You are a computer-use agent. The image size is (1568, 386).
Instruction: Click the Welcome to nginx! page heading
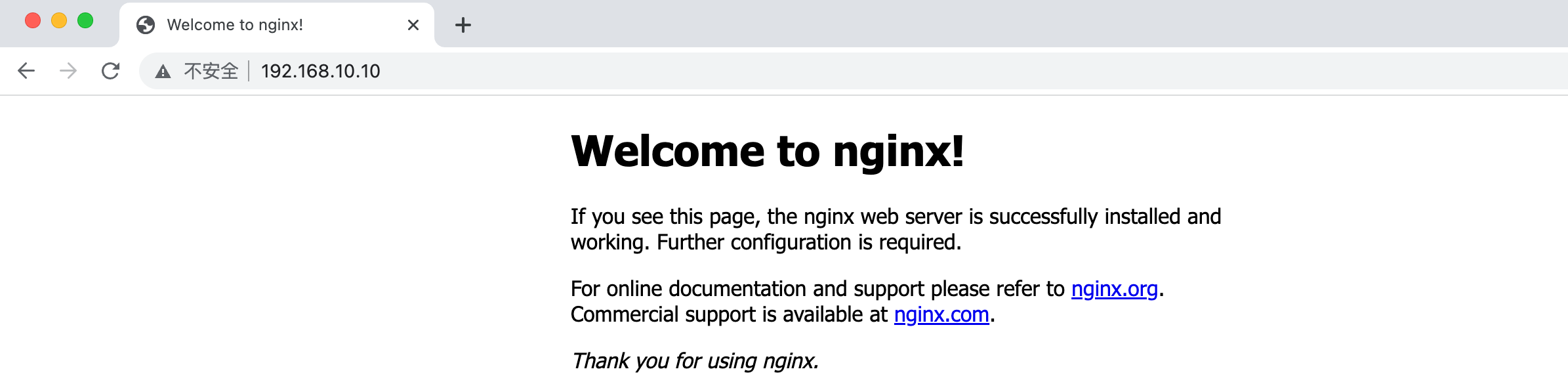(x=766, y=151)
